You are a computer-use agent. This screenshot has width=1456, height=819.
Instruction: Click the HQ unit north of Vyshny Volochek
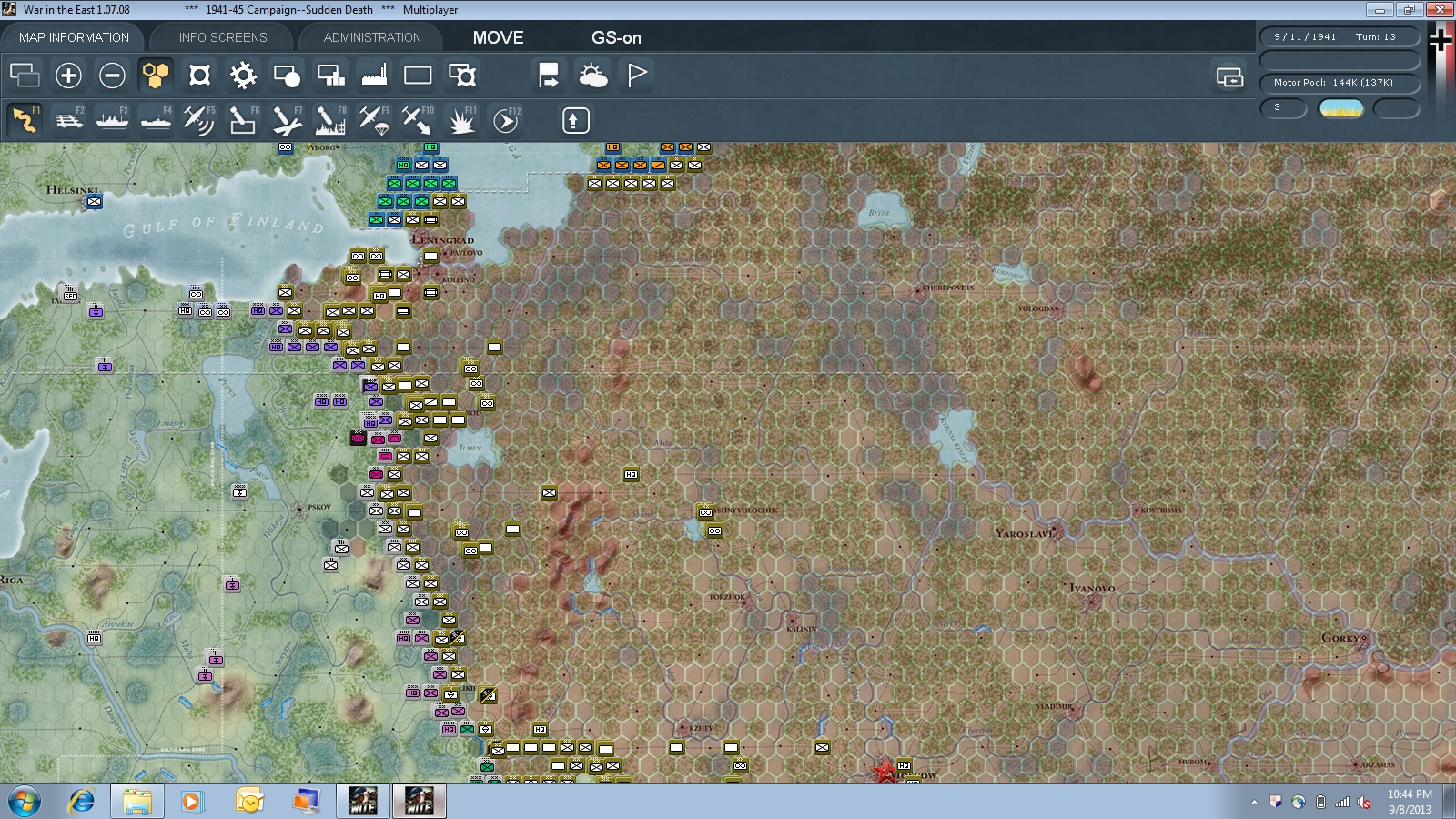631,474
